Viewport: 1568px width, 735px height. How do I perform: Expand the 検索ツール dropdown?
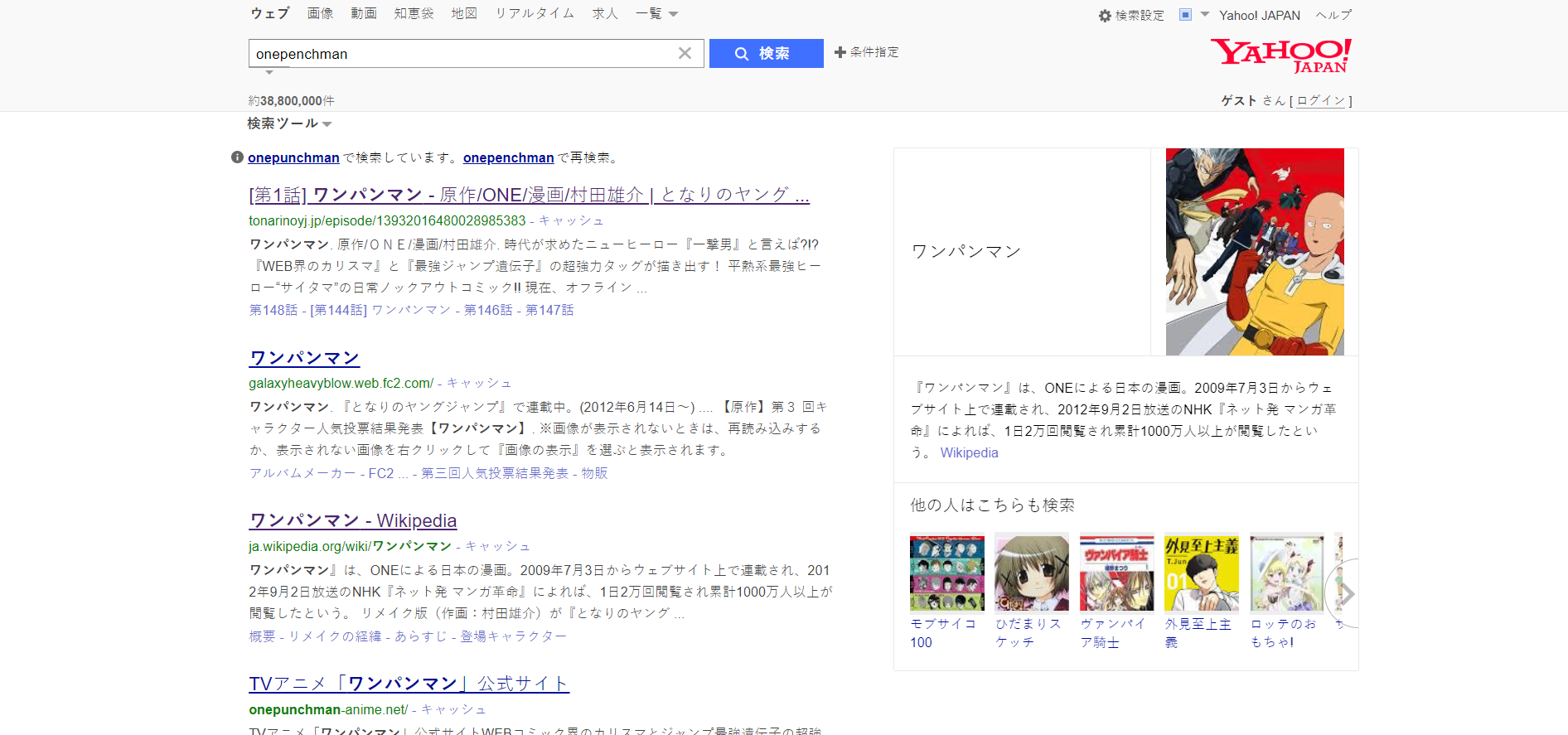point(289,123)
